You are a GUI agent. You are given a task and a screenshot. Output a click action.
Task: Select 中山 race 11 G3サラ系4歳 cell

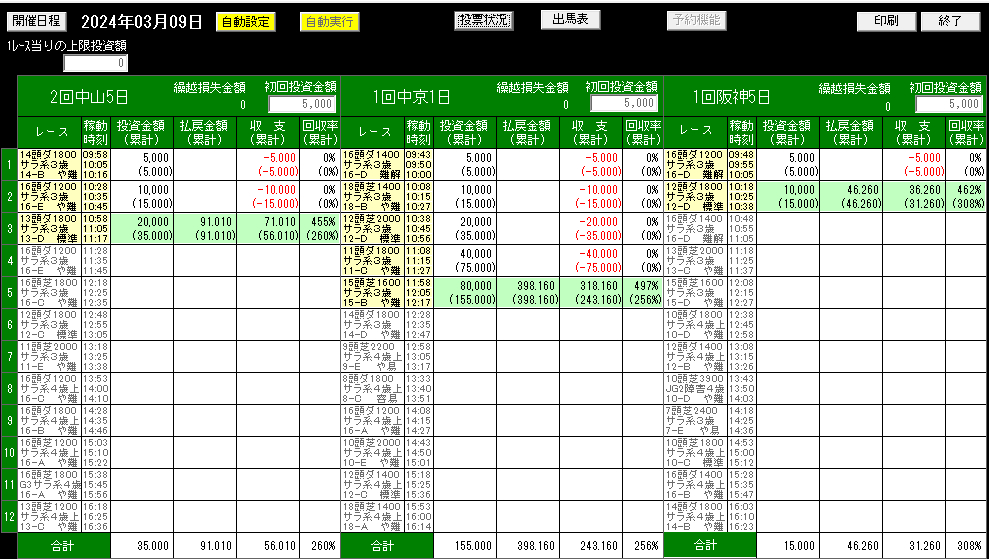click(49, 484)
